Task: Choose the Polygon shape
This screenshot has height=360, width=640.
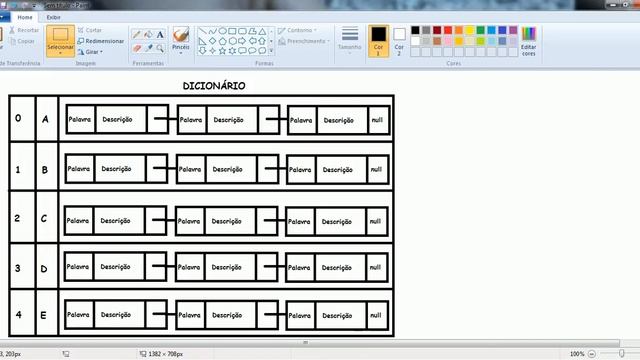Action: 252,31
